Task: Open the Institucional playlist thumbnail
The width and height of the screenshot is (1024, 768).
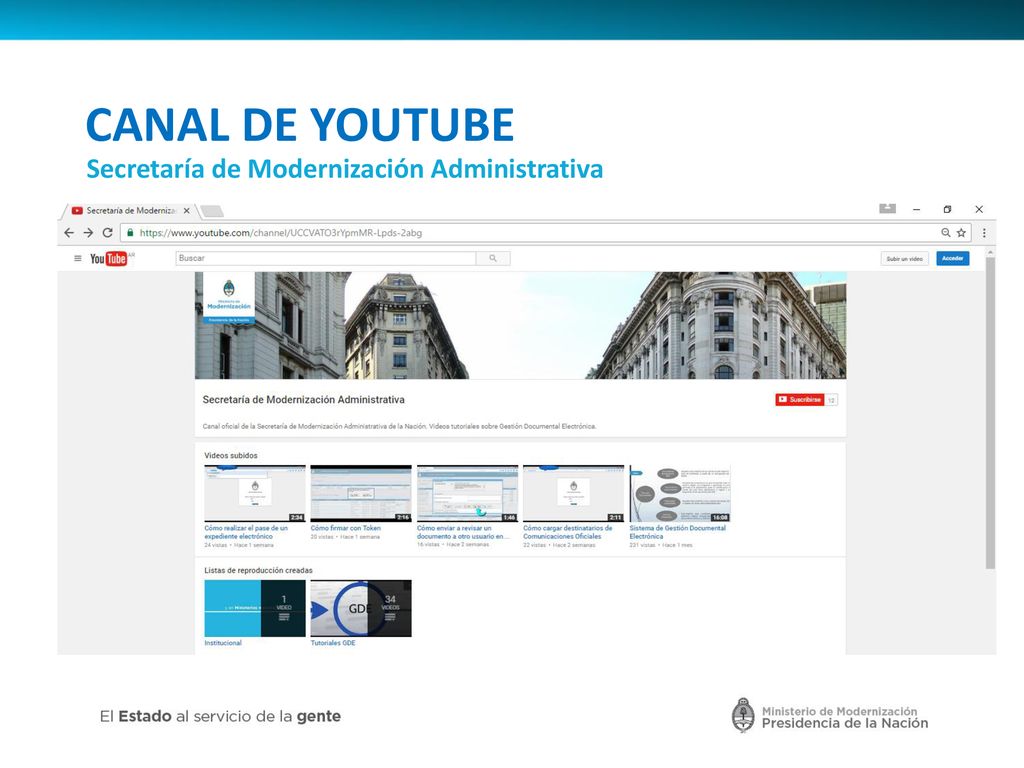Action: (x=255, y=608)
